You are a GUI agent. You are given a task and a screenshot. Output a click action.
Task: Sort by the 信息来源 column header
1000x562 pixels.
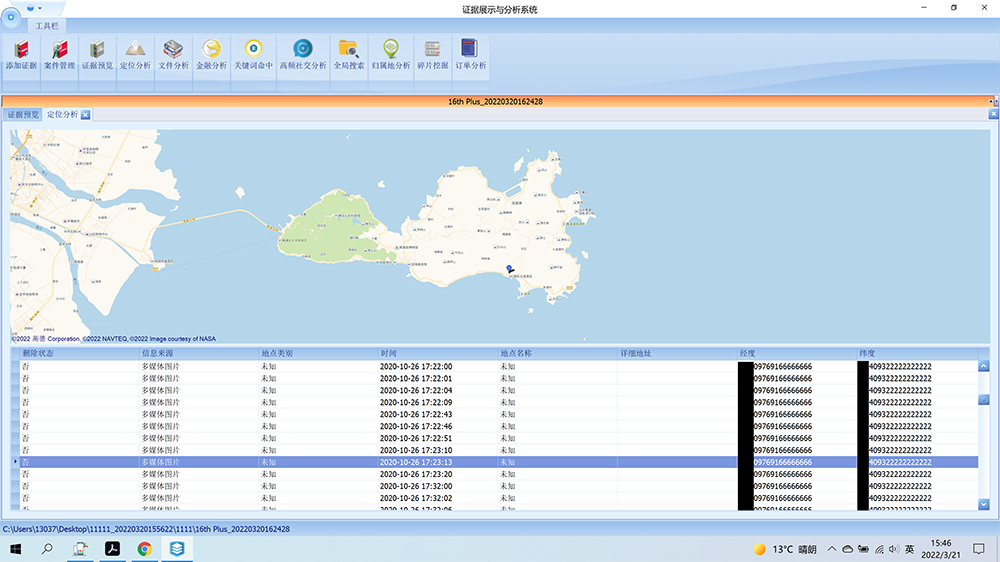click(198, 353)
